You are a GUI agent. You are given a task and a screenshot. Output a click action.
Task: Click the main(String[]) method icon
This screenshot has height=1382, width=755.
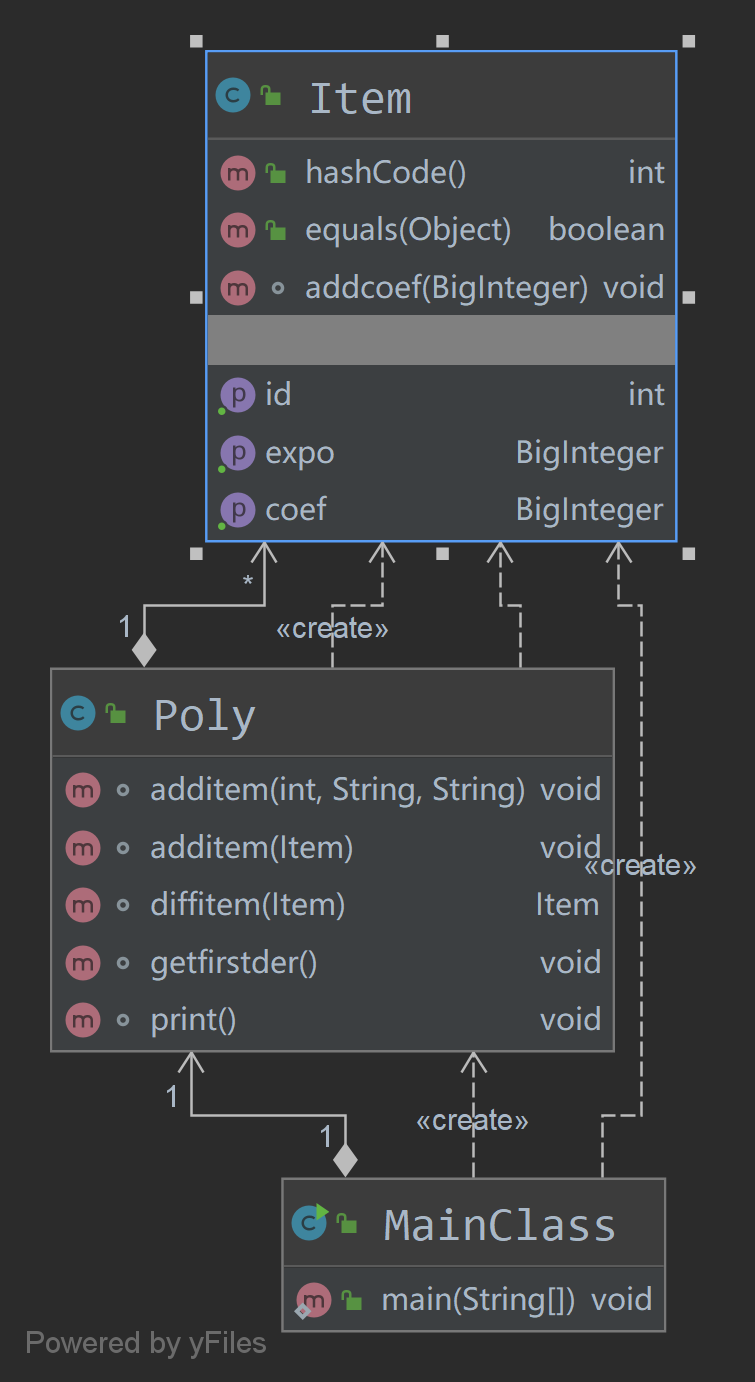313,1300
